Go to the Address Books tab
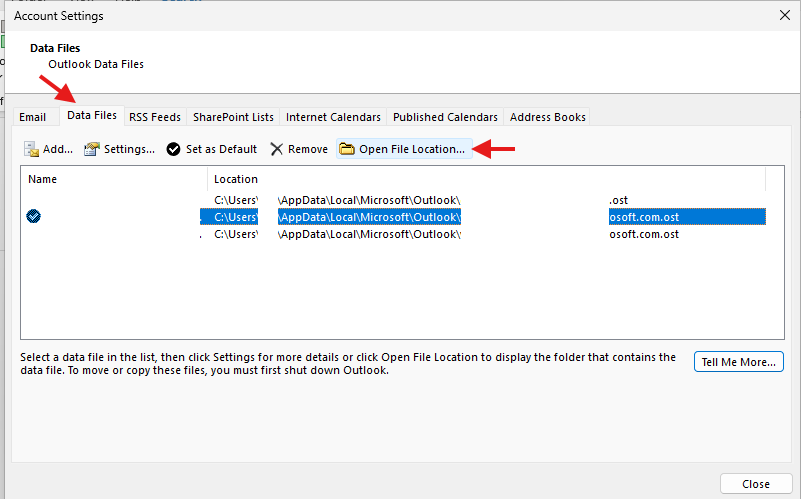Viewport: 801px width, 499px height. coord(548,117)
